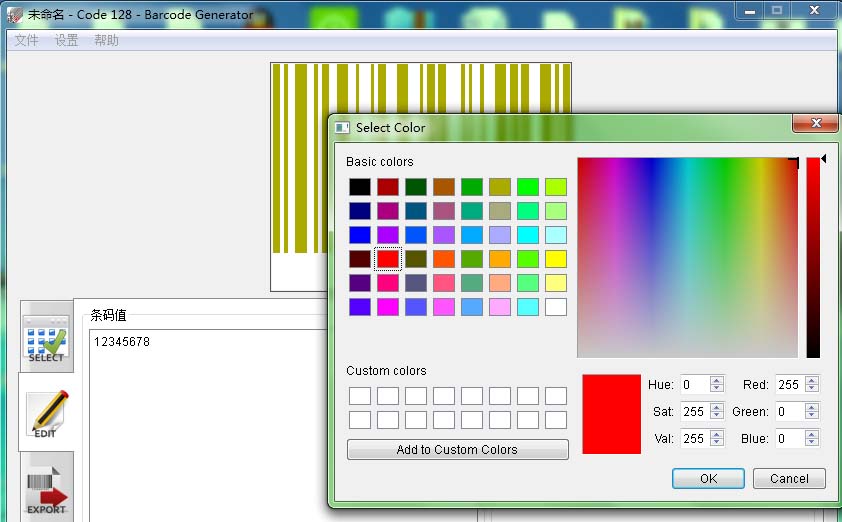This screenshot has height=522, width=842.
Task: Click the Green value field
Action: pos(790,411)
